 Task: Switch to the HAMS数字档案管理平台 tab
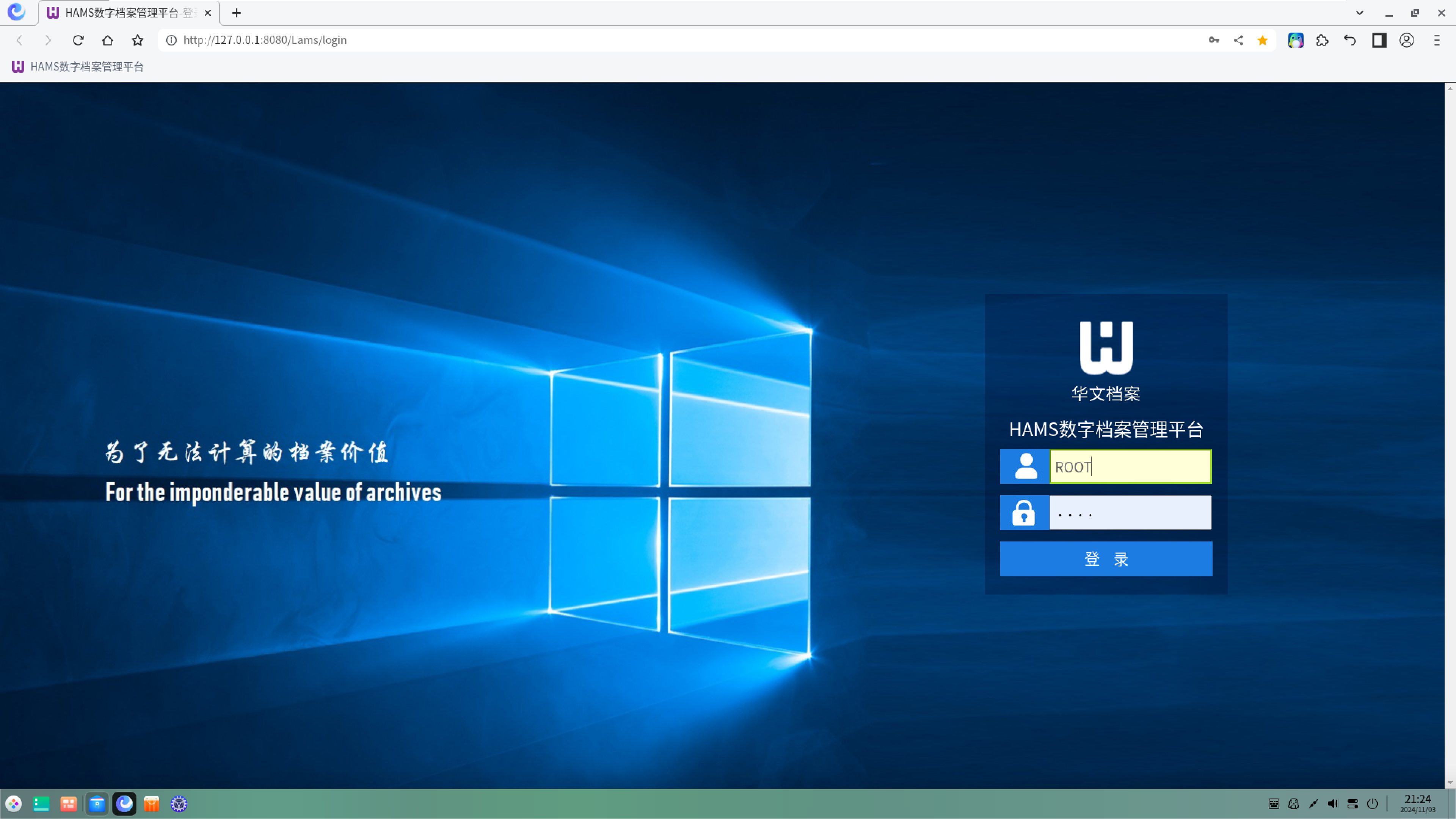[124, 13]
